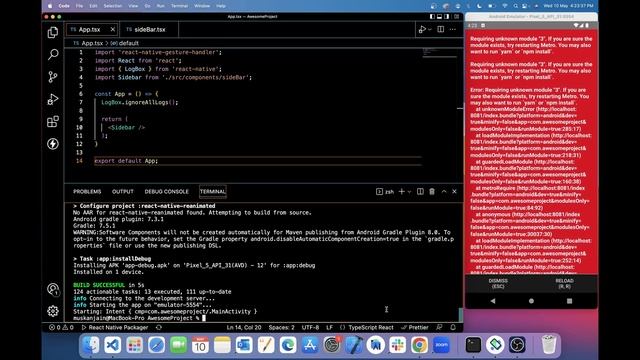640x360 pixels.
Task: Go to line via Ln 14, Col 20
Action: (x=244, y=327)
